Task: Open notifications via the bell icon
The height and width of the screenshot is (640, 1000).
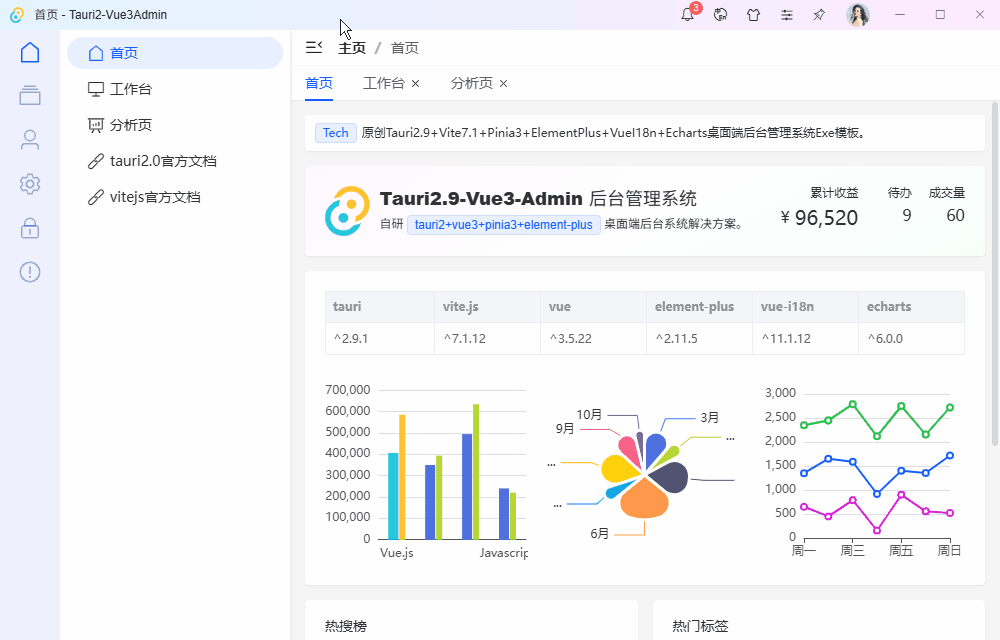Action: click(x=688, y=15)
